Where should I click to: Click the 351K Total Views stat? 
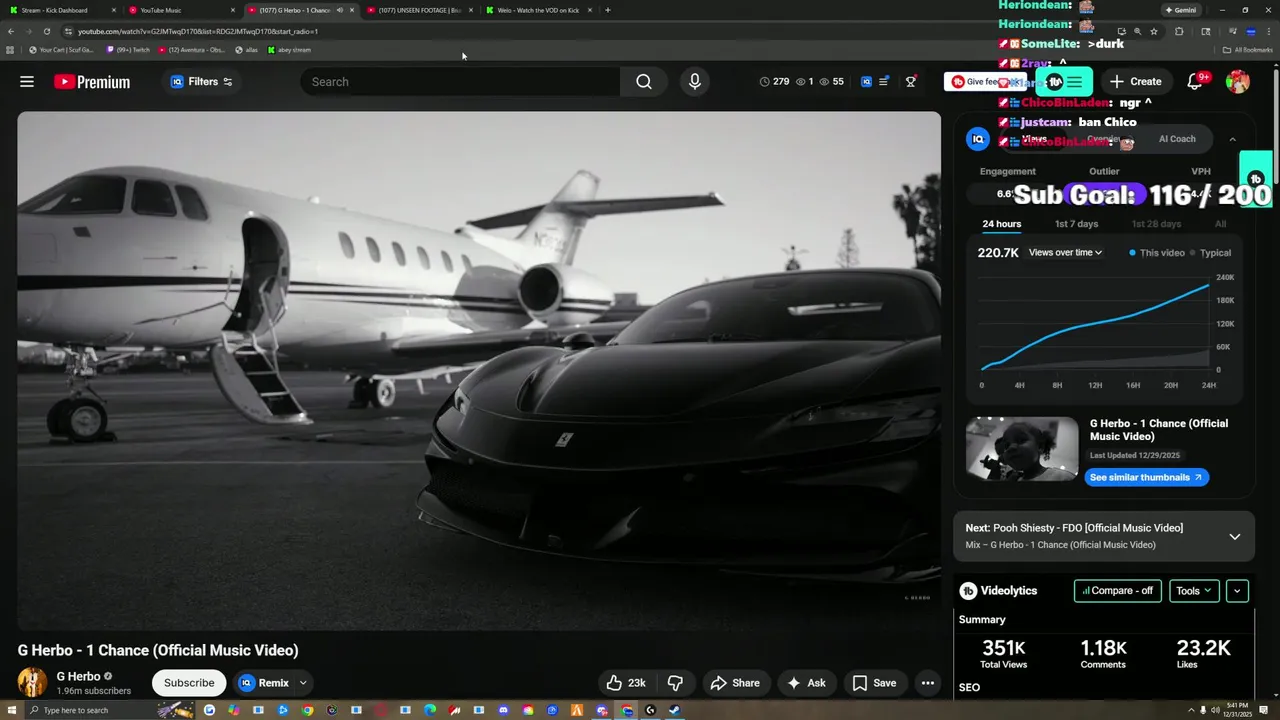pyautogui.click(x=1003, y=654)
